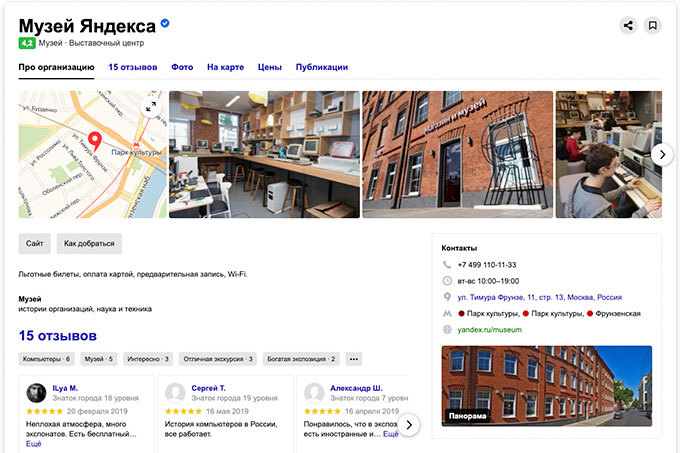Select the Богатая экспозиция review tag
680x453 pixels.
pyautogui.click(x=300, y=359)
